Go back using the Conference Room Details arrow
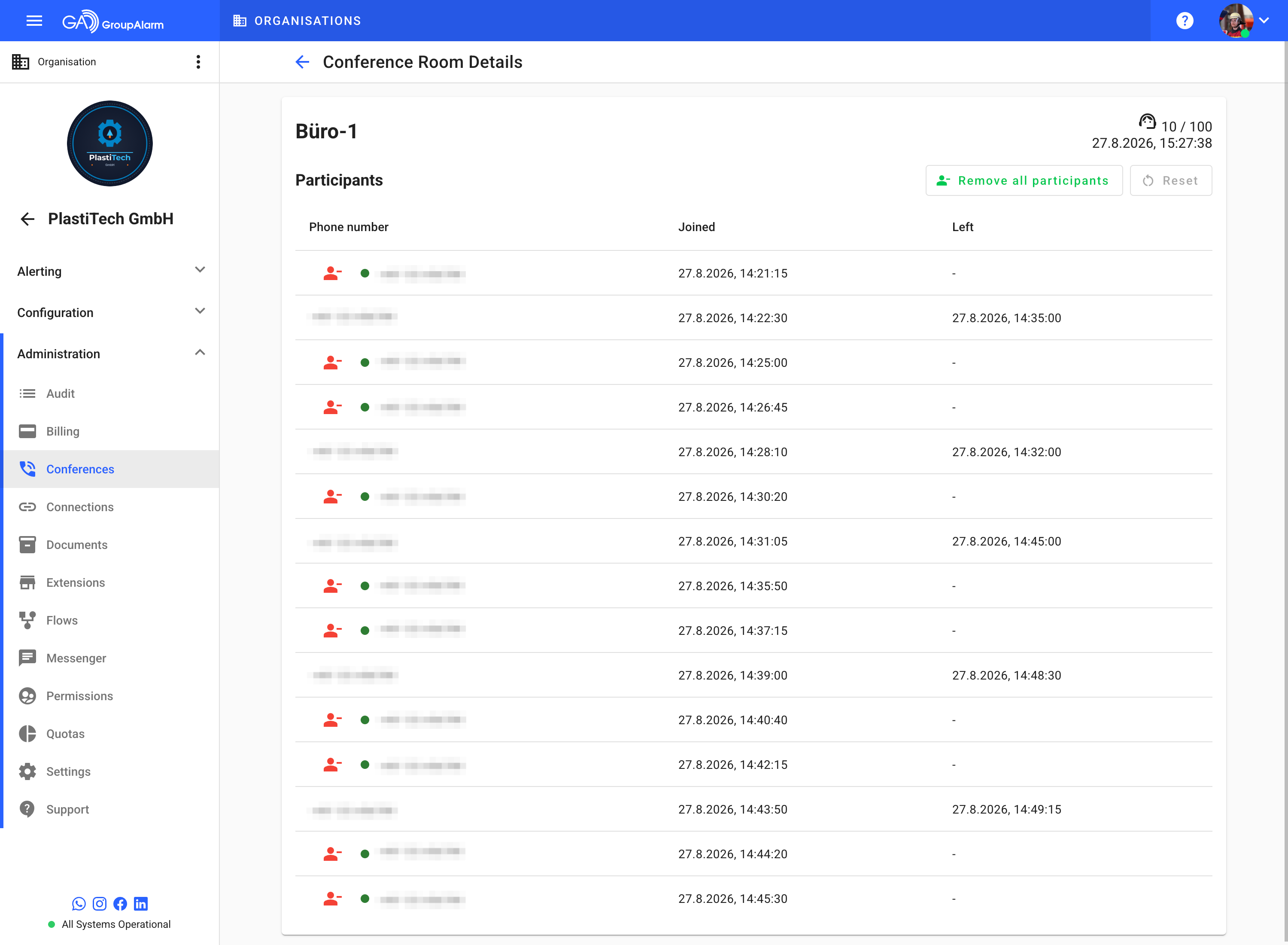This screenshot has height=945, width=1288. 302,62
